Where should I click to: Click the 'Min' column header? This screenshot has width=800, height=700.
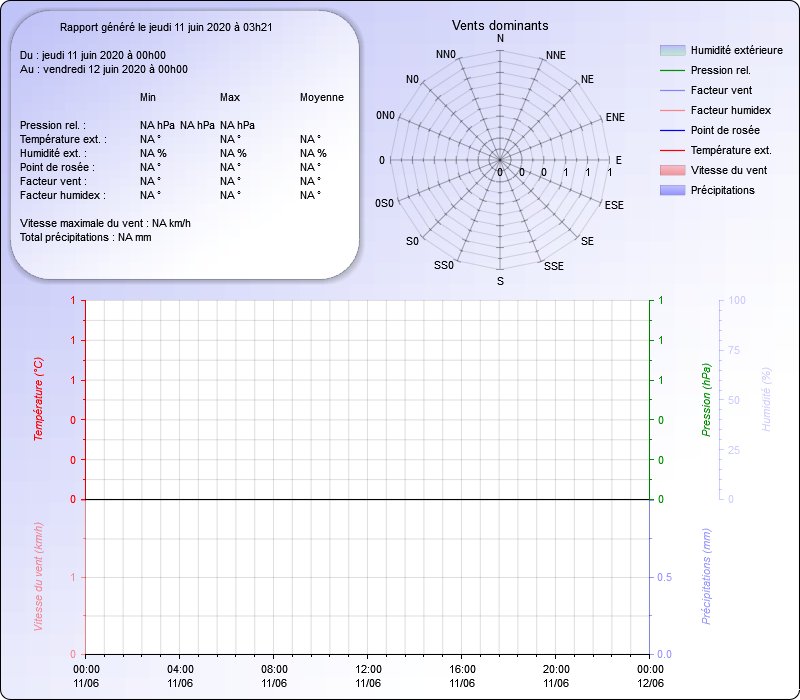[148, 97]
